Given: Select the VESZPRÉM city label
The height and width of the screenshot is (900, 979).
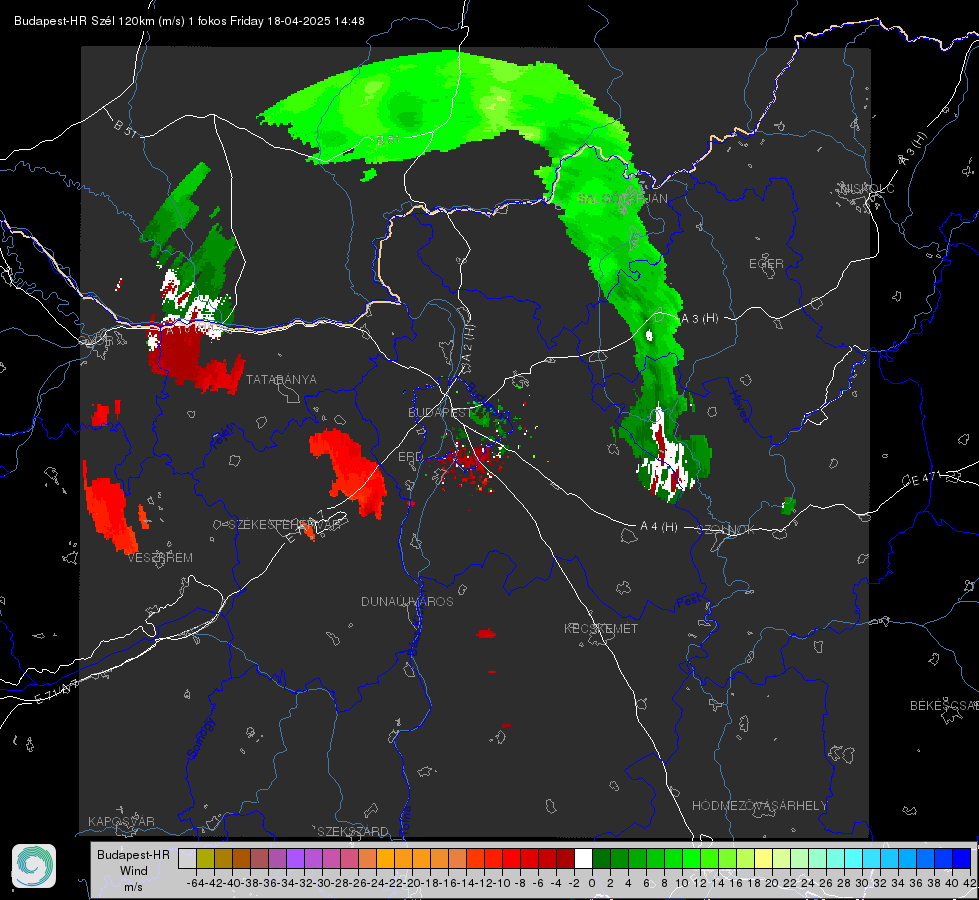Looking at the screenshot, I should click(x=160, y=558).
